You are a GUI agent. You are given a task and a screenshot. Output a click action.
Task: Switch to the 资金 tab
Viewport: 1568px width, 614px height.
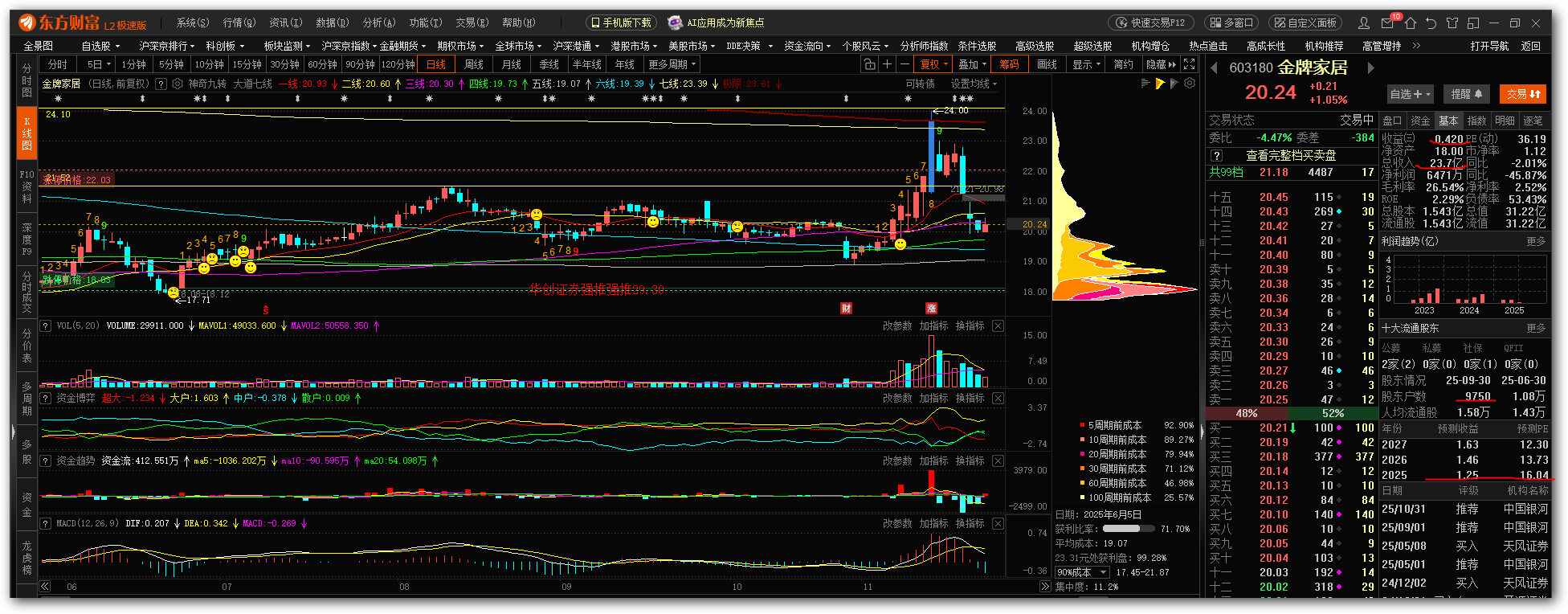1420,121
